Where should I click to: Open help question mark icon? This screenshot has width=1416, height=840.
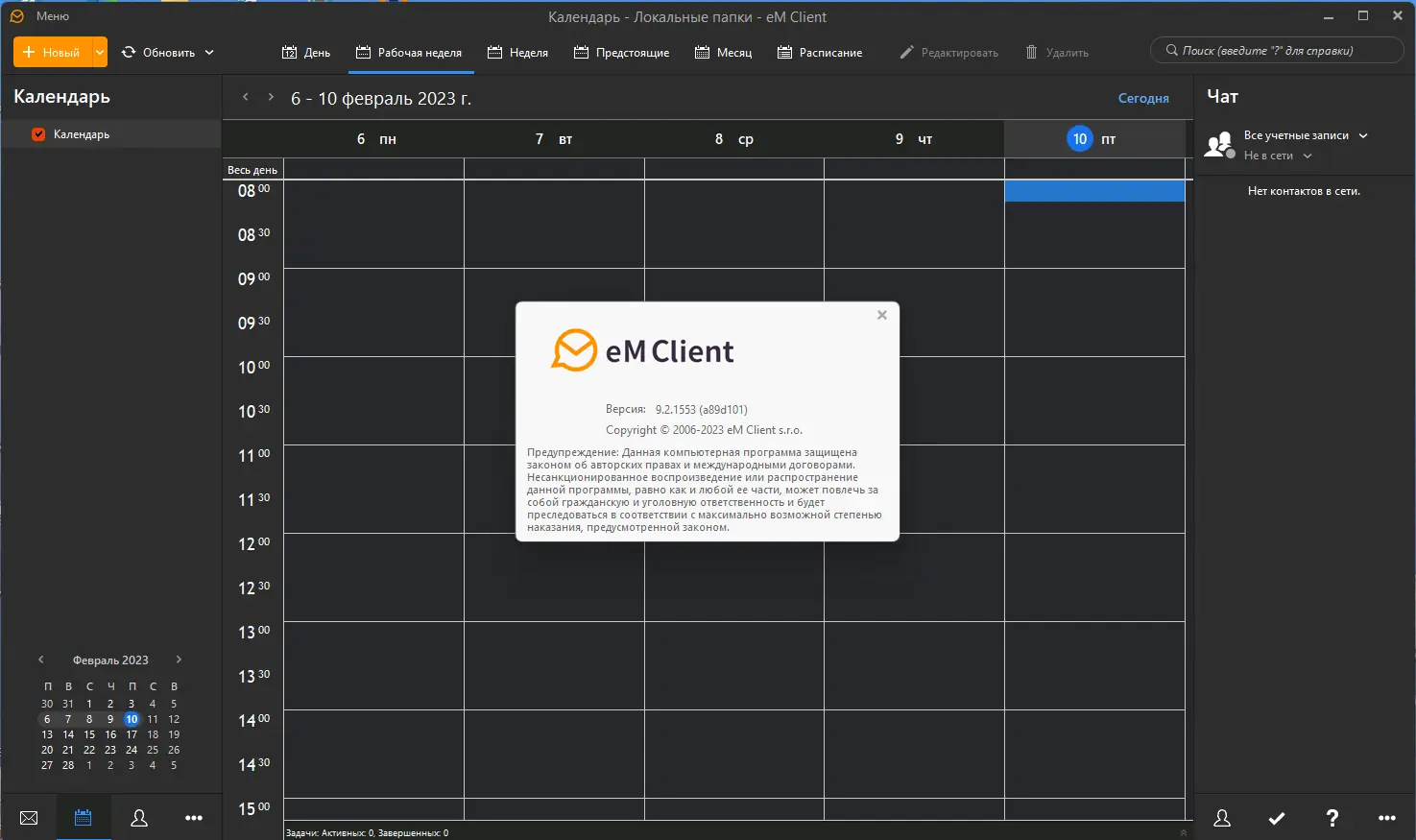point(1332,818)
